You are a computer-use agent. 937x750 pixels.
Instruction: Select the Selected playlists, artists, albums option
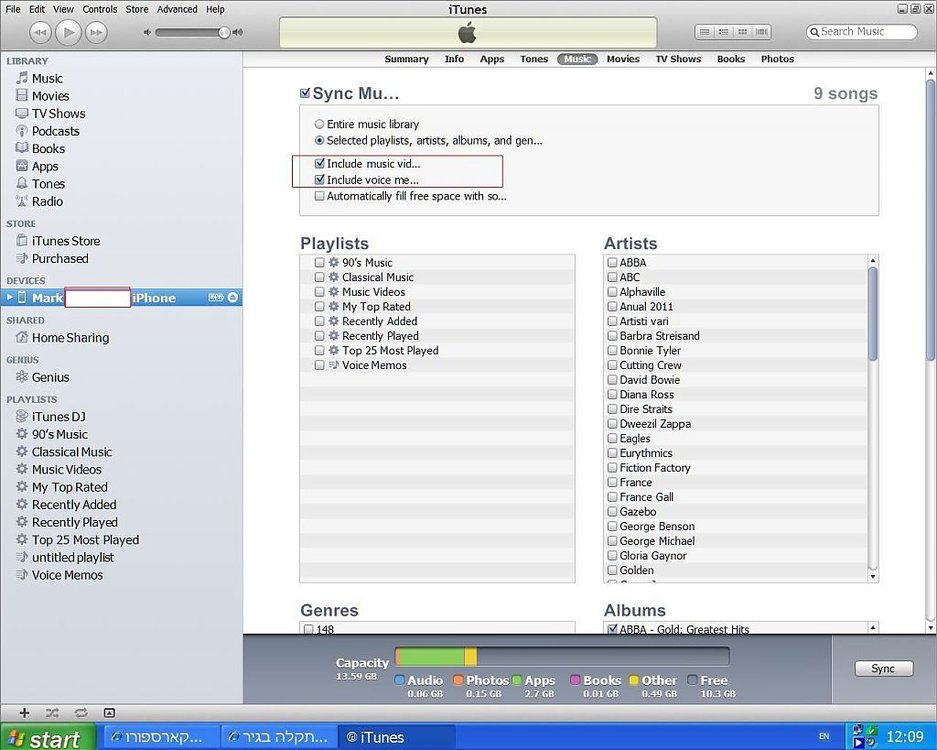click(x=319, y=140)
